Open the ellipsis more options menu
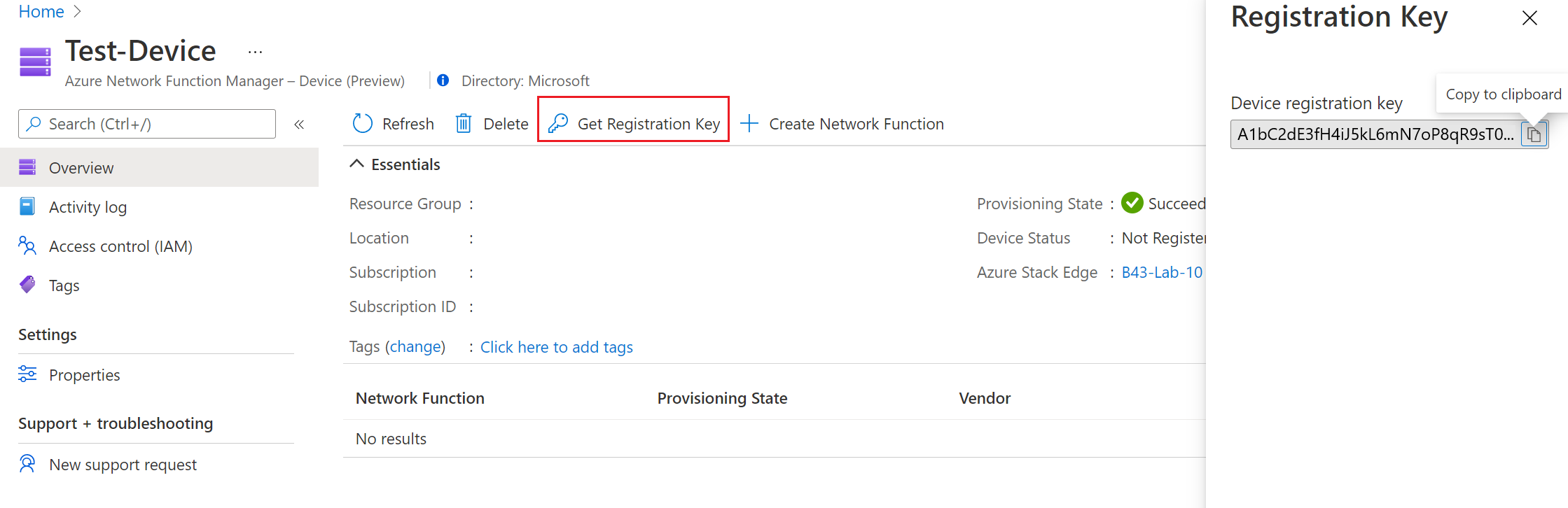The height and width of the screenshot is (508, 1568). point(255,52)
